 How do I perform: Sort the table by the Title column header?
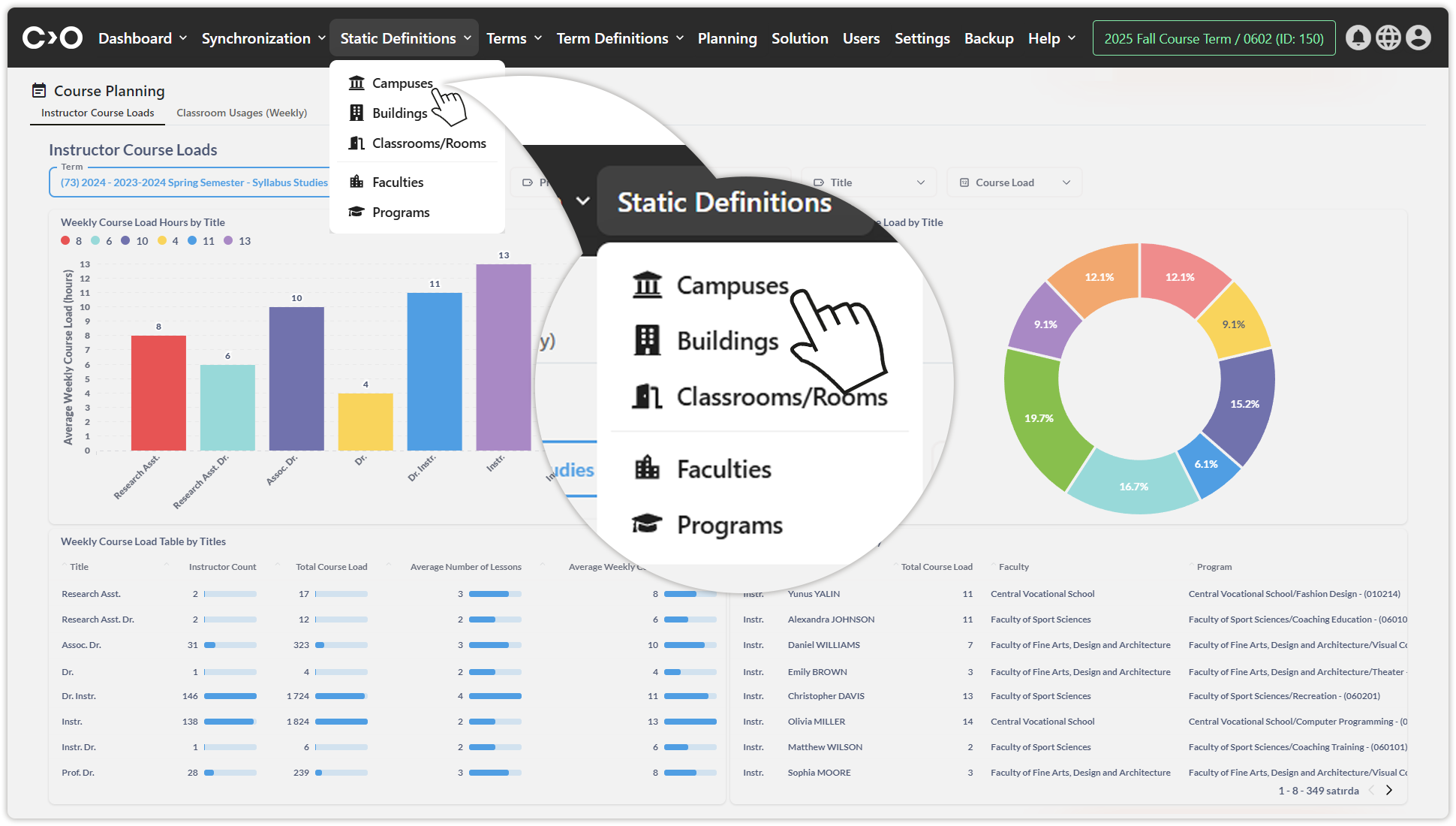click(79, 567)
